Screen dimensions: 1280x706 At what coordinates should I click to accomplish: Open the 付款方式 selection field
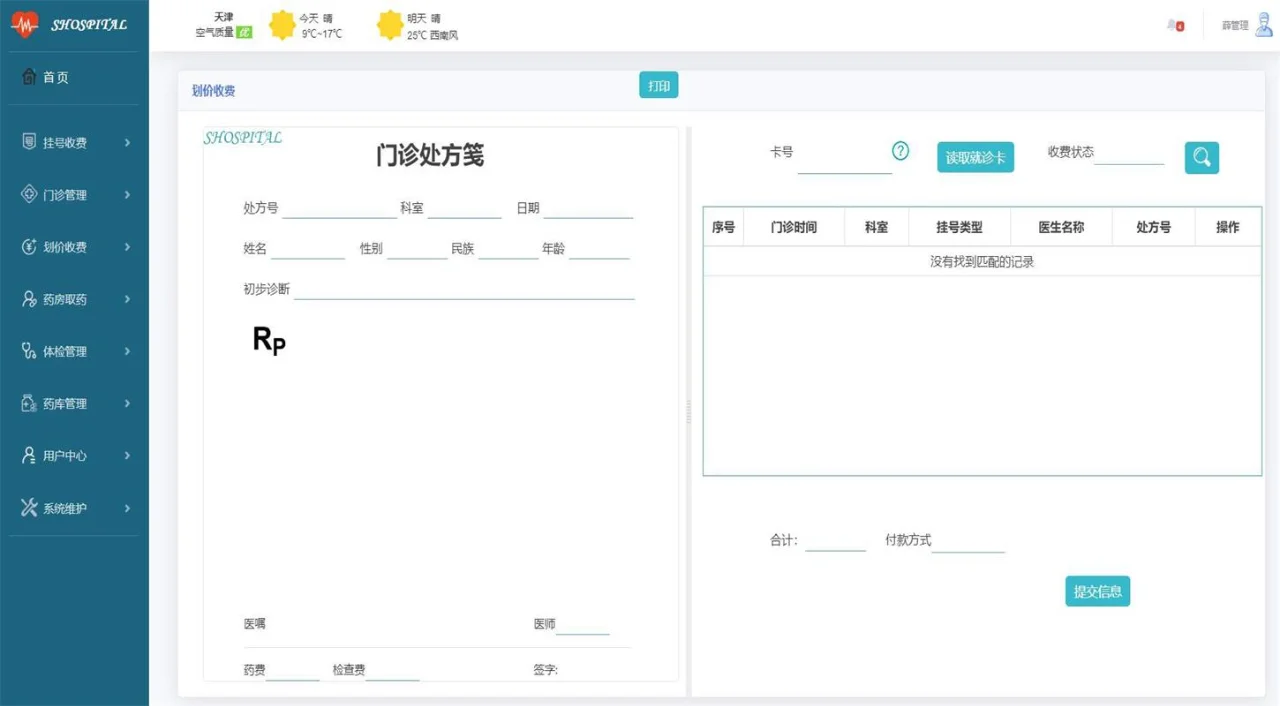[968, 542]
